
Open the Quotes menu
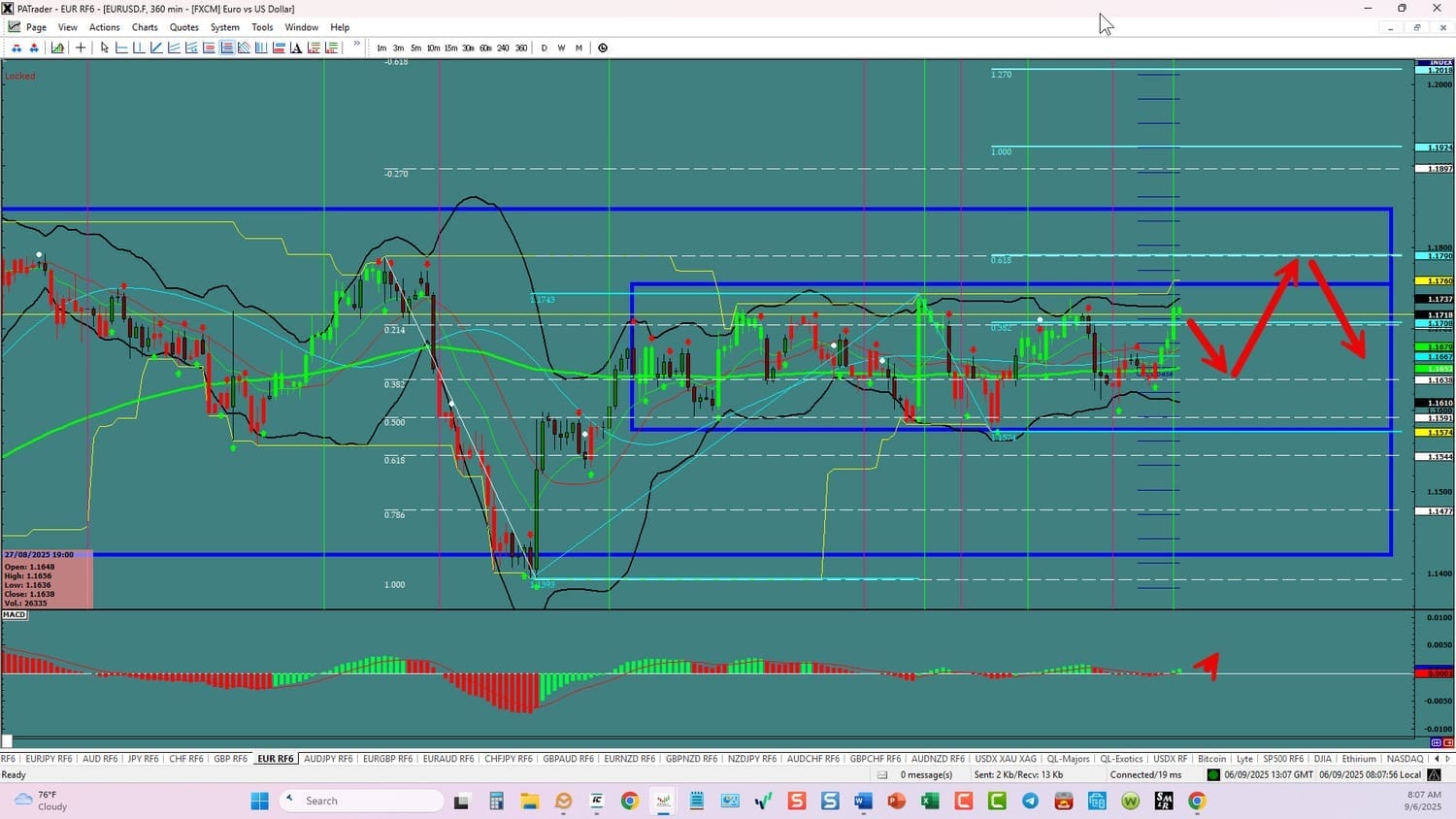coord(183,27)
